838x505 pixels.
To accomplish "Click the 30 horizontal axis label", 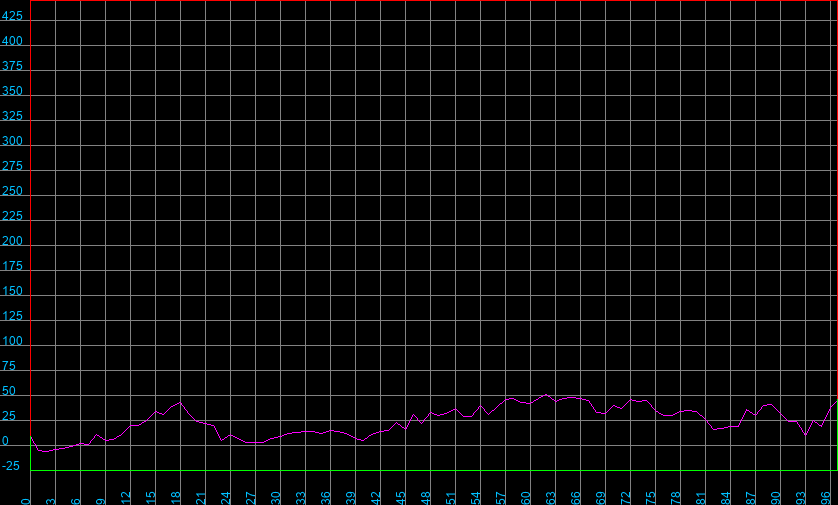I will pos(276,498).
